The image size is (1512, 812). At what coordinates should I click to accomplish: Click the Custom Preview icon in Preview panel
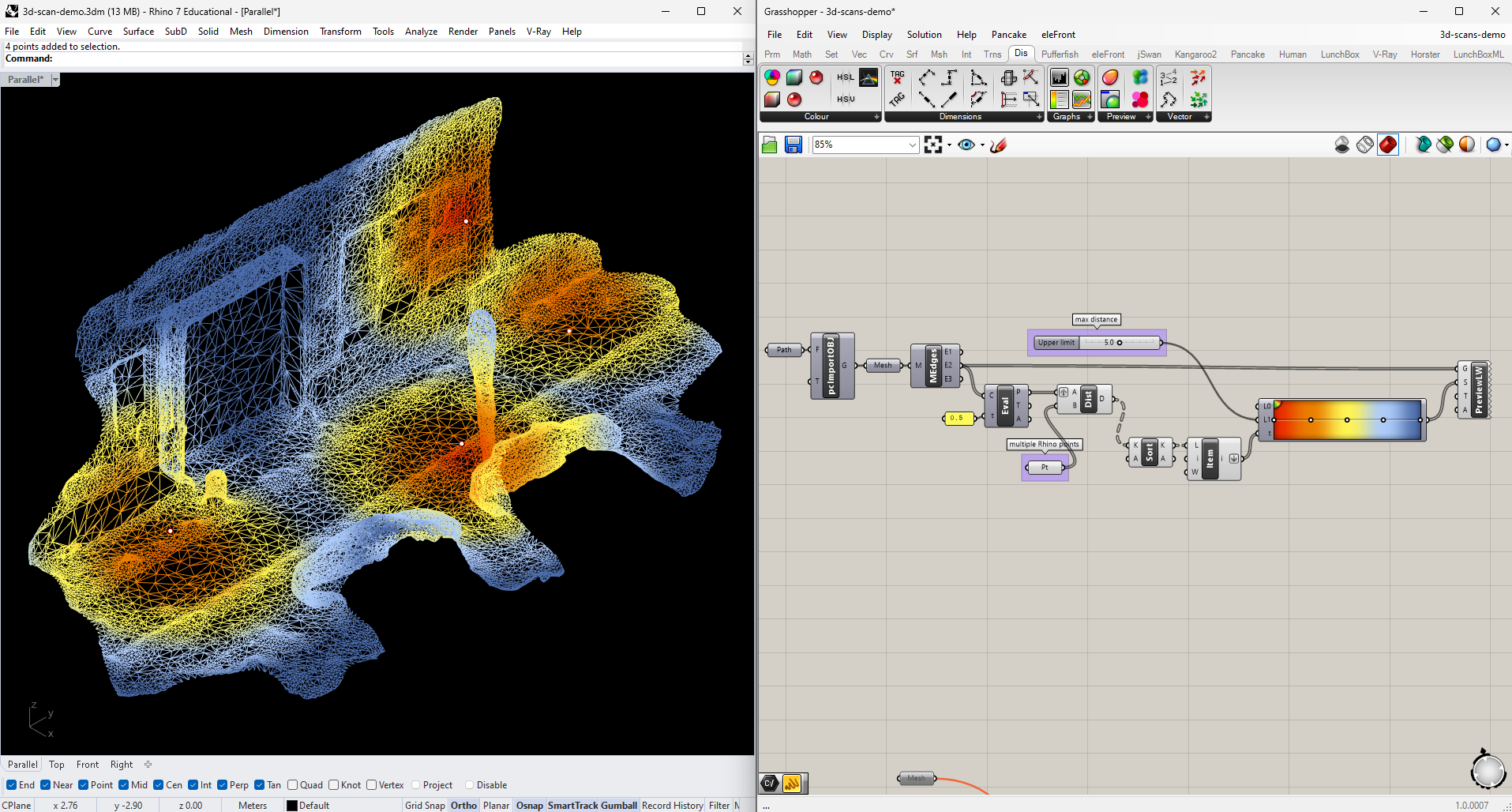(x=1109, y=77)
